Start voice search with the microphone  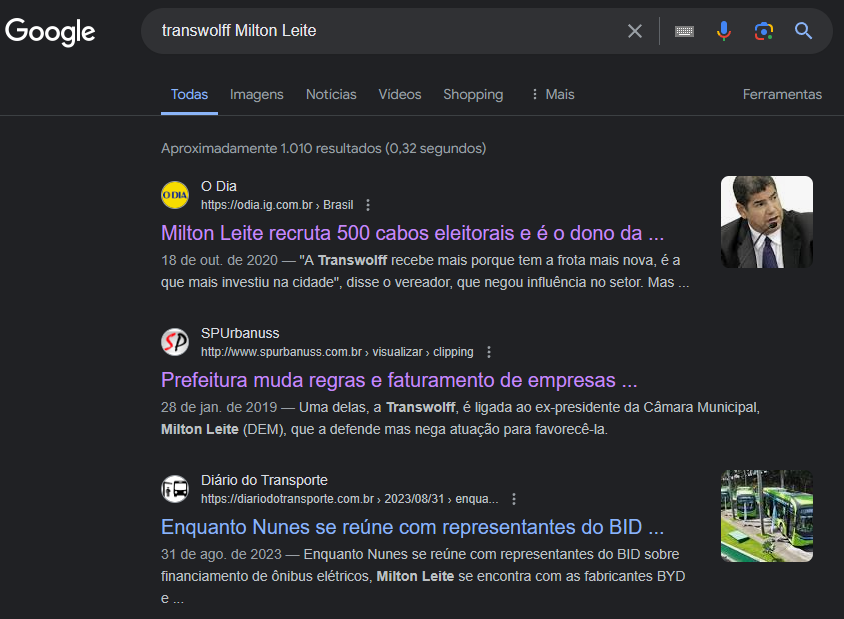(x=724, y=31)
